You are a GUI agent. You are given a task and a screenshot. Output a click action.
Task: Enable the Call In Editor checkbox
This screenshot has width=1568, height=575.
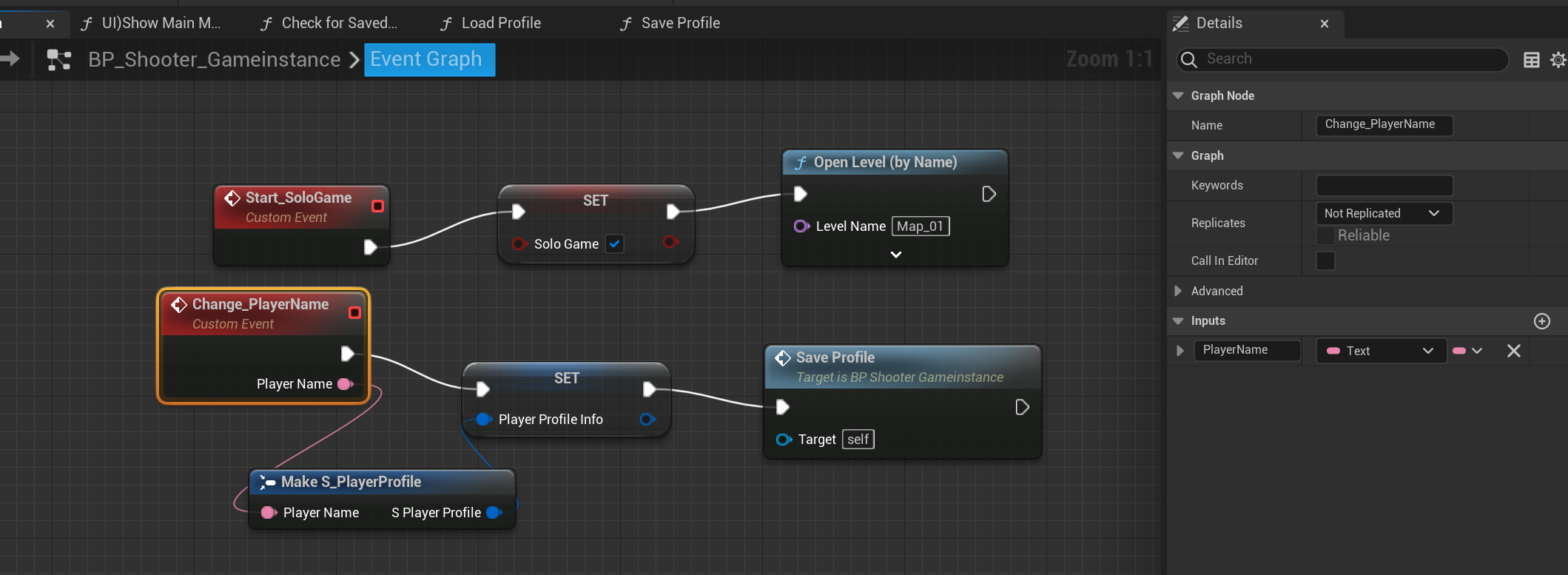(x=1325, y=260)
